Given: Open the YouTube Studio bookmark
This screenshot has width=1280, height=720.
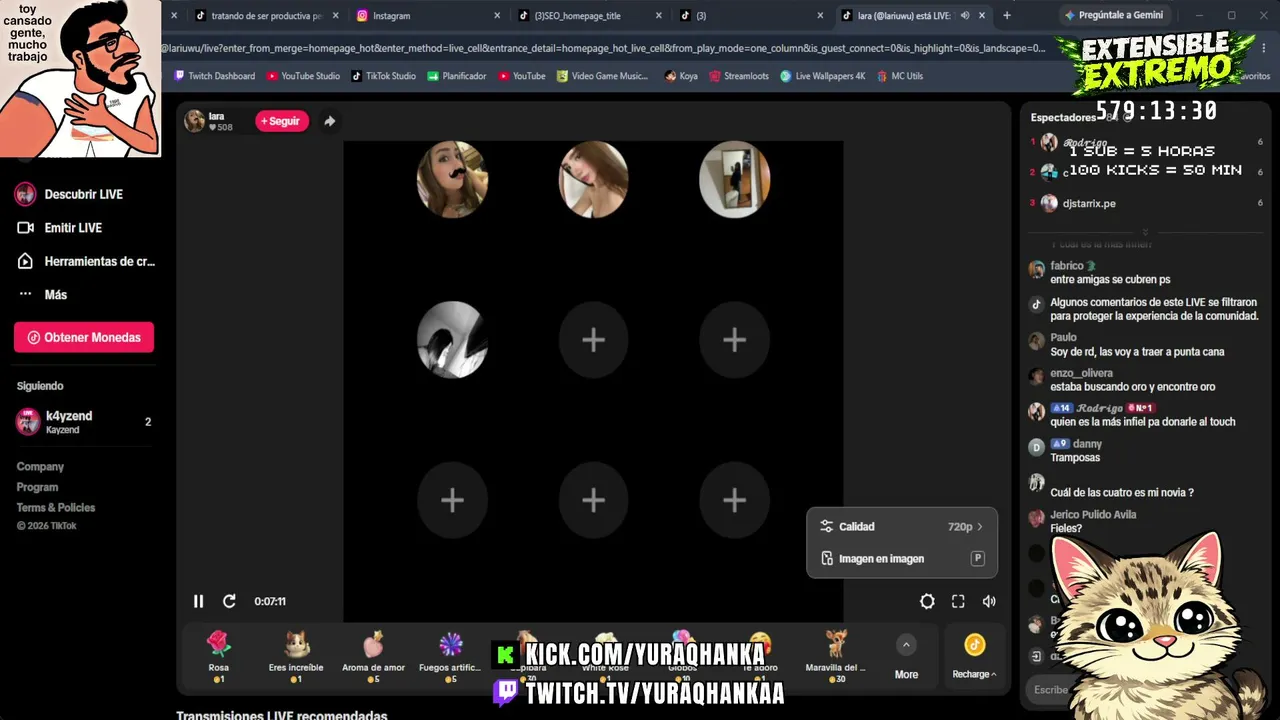Looking at the screenshot, I should (303, 76).
